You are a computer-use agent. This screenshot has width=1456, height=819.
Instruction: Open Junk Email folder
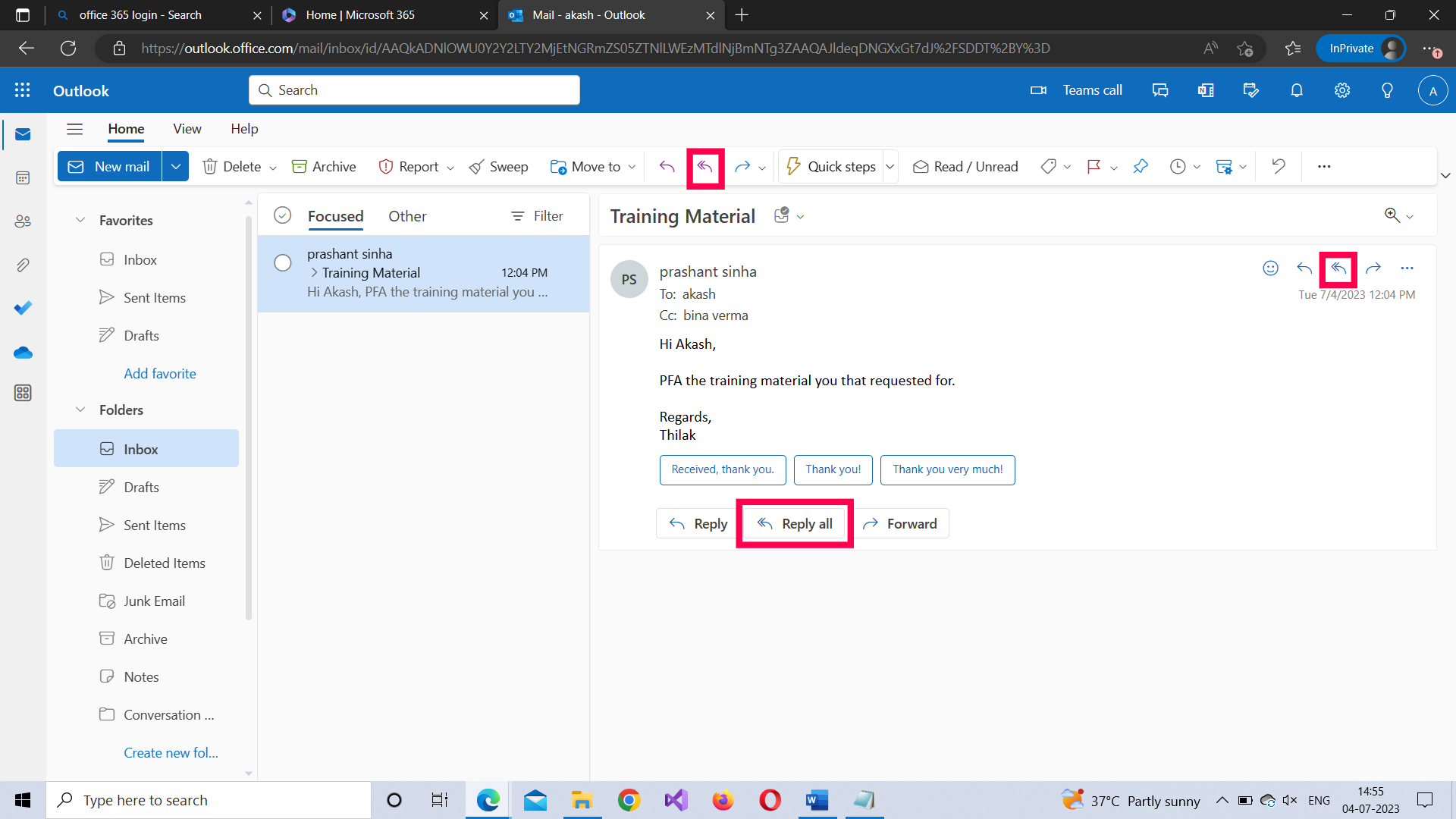[x=146, y=601]
